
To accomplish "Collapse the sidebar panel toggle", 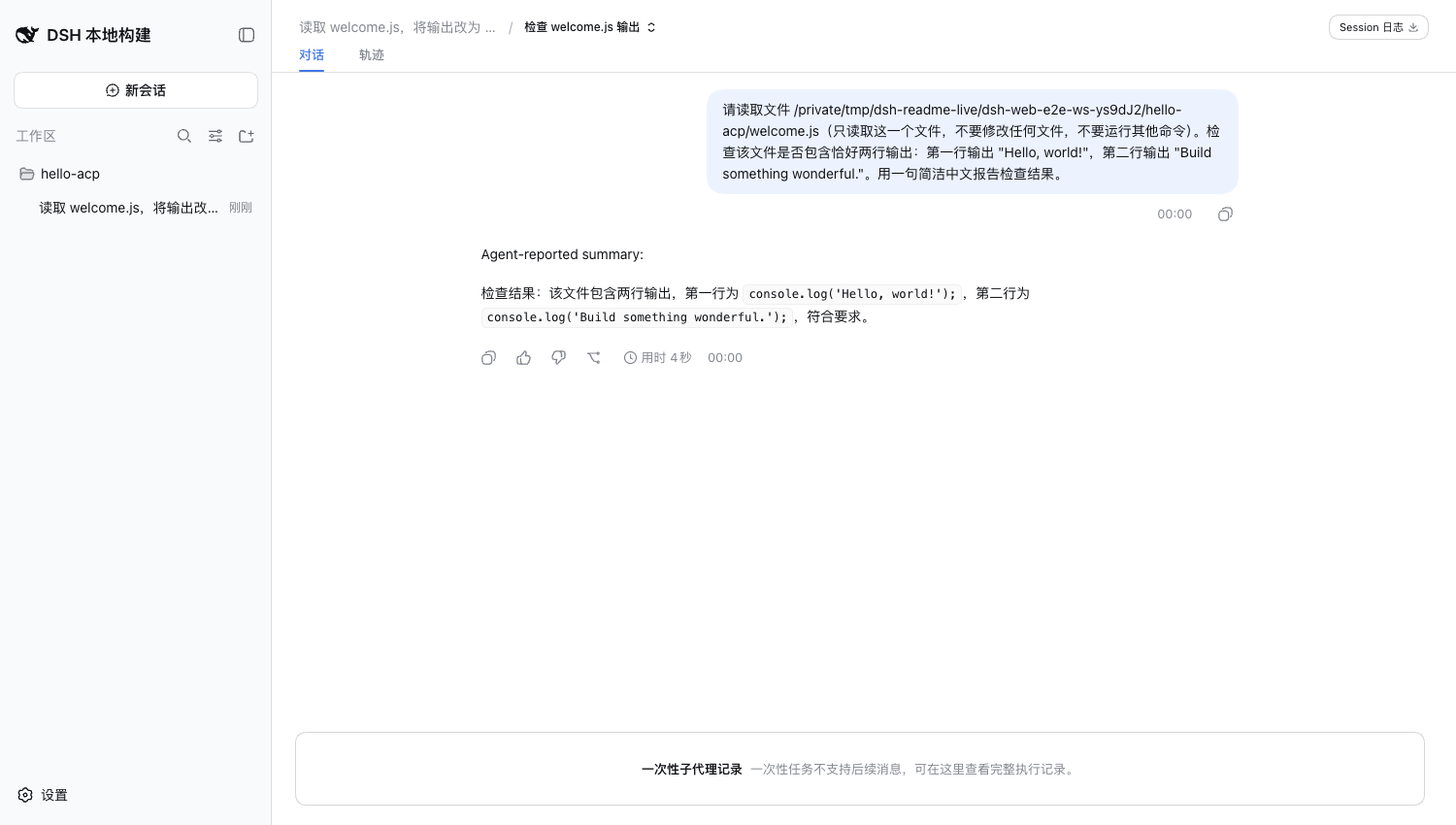I will point(247,35).
